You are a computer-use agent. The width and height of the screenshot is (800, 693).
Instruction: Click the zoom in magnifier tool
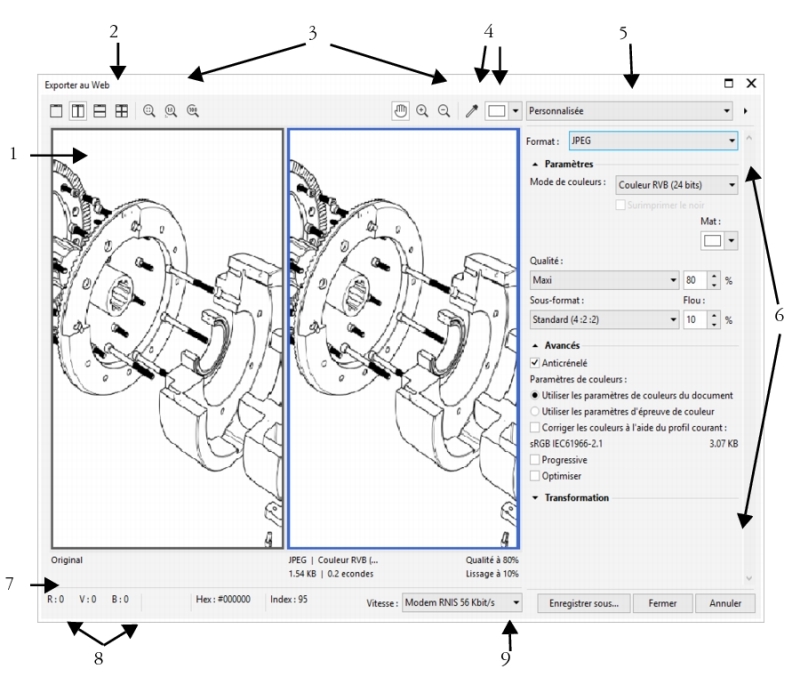(x=422, y=112)
